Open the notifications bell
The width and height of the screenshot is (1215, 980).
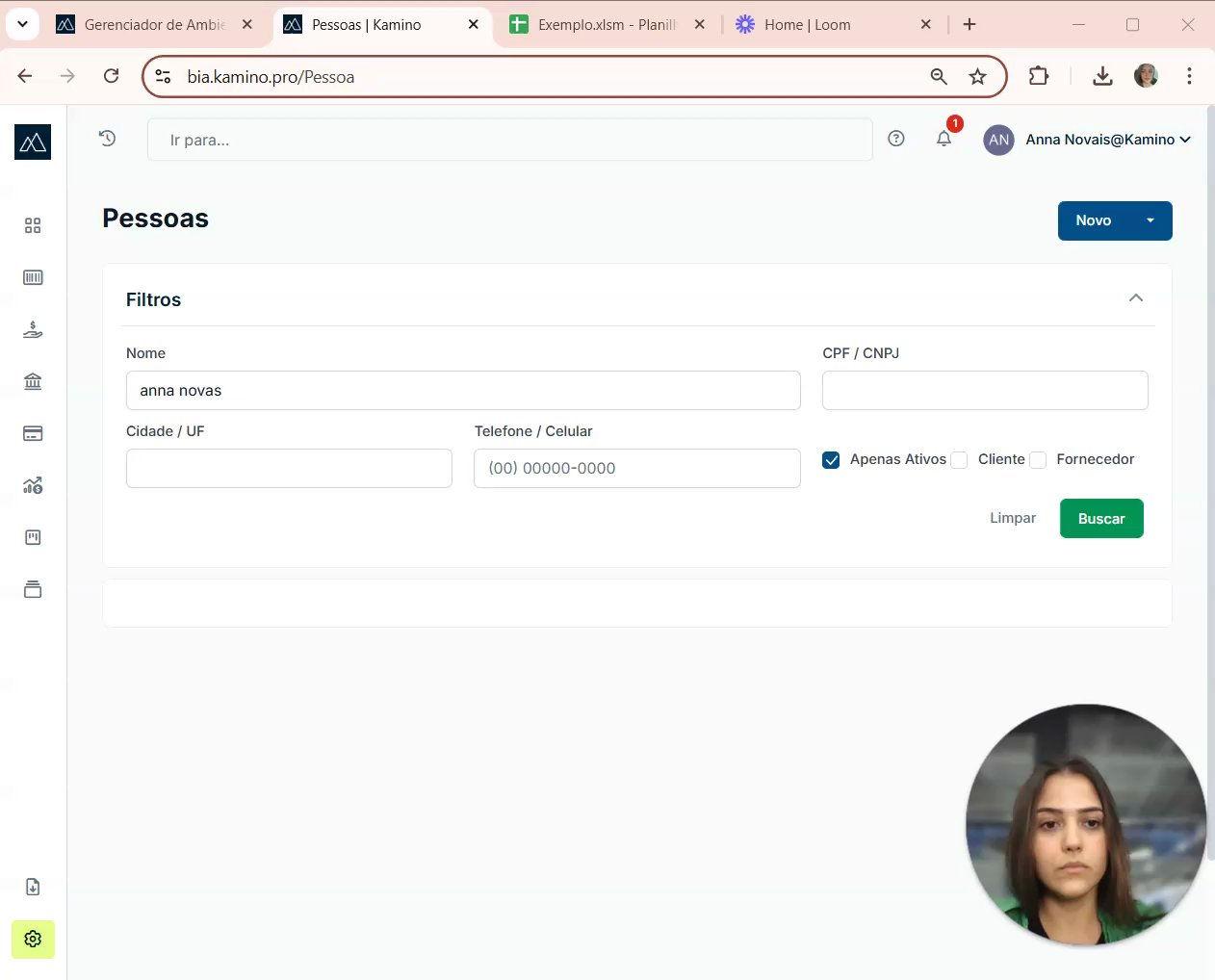tap(944, 139)
